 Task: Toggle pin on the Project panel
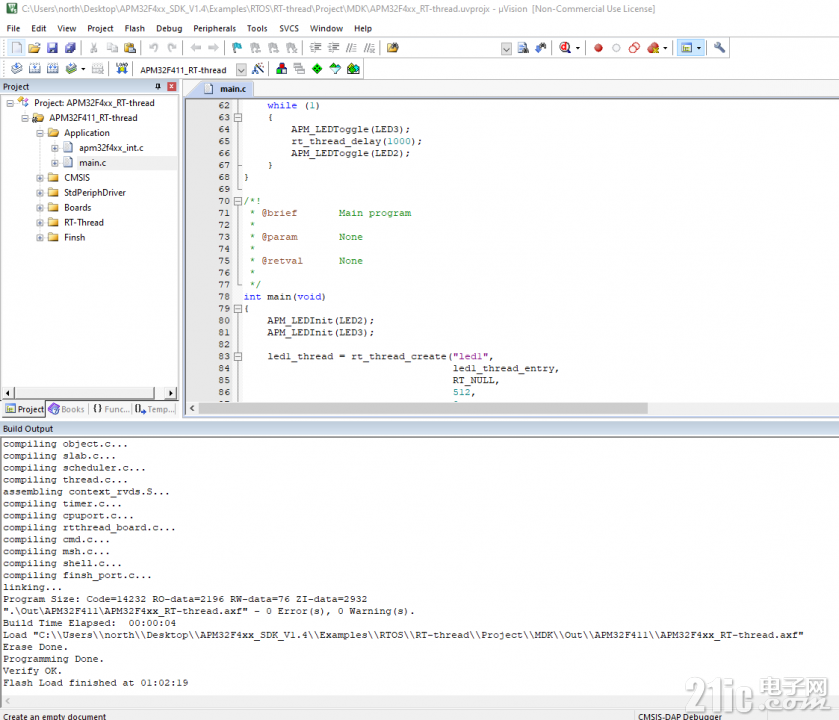158,86
